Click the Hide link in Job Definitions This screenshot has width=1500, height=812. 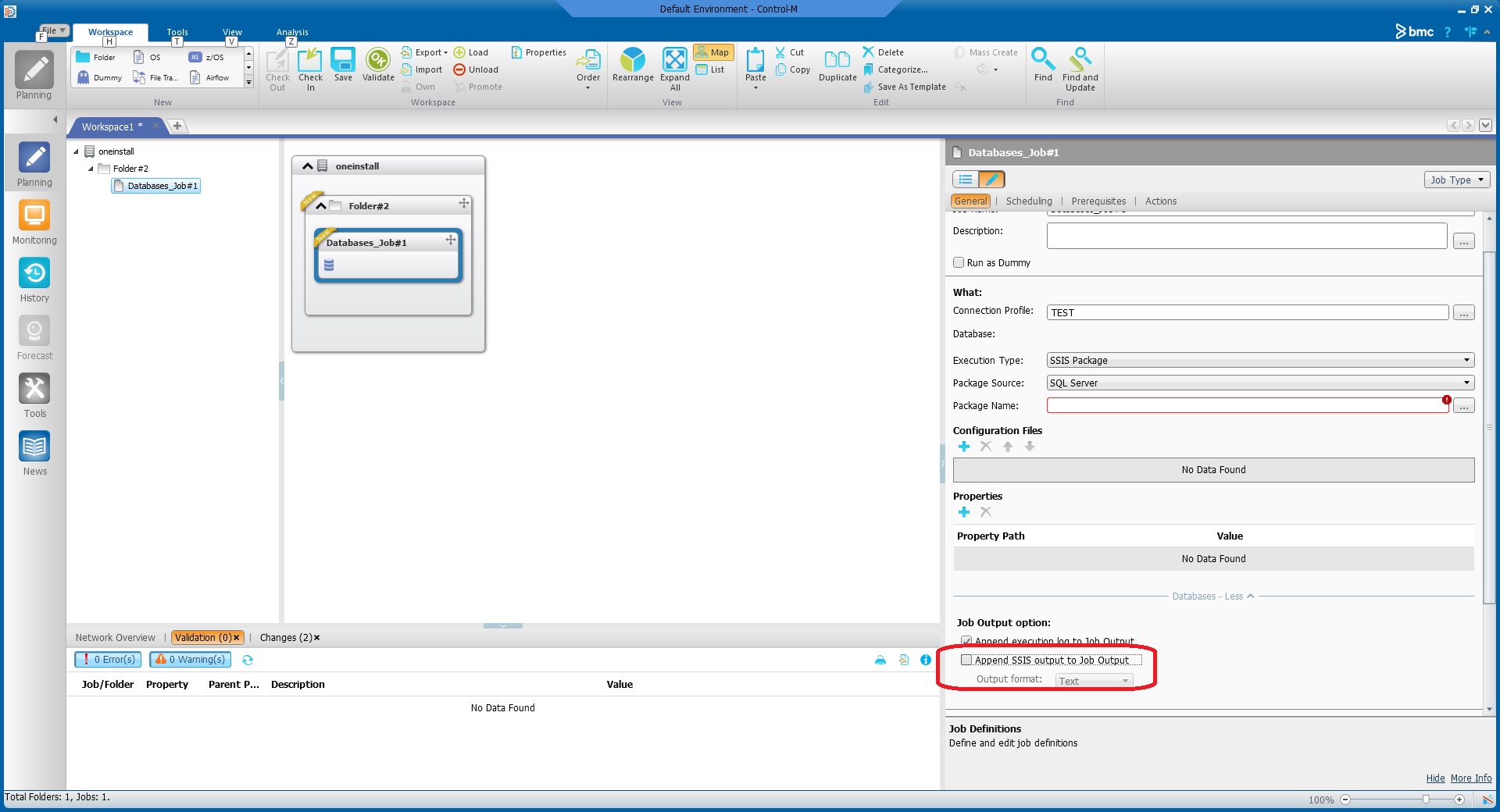pos(1435,778)
